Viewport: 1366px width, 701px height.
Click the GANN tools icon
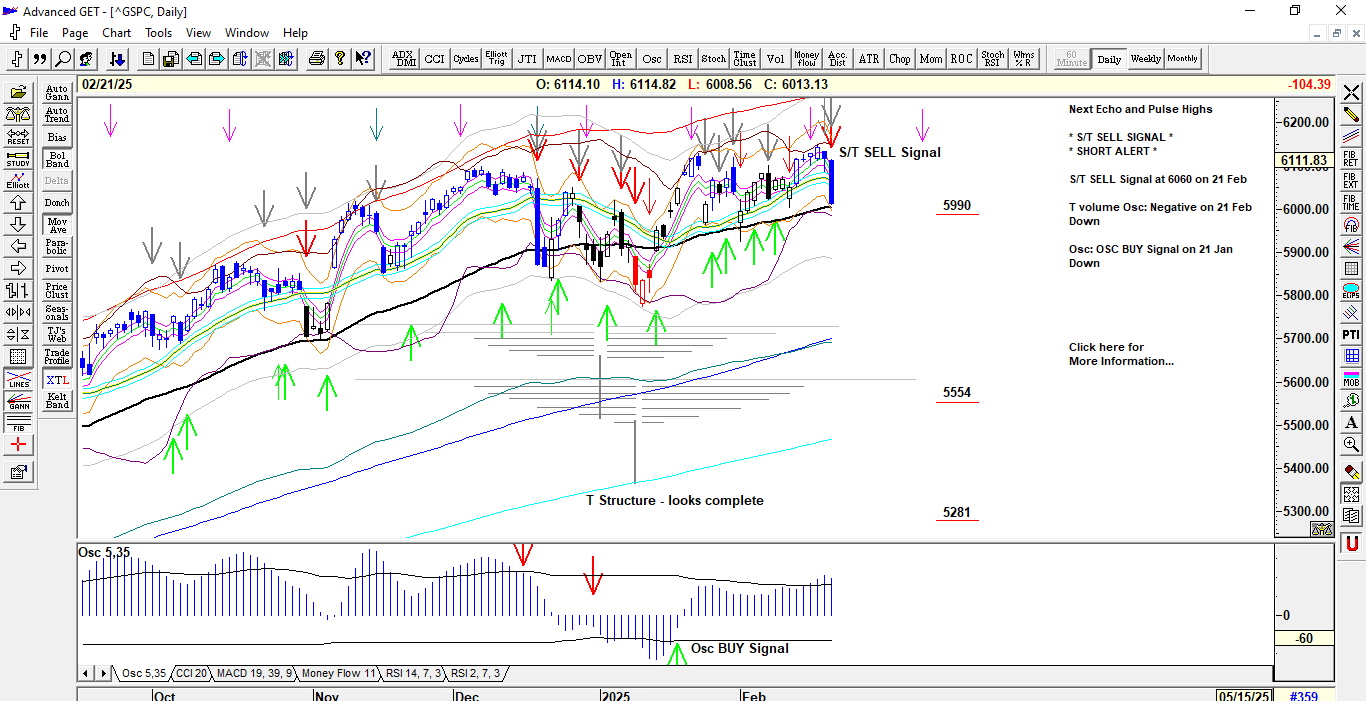click(x=18, y=403)
